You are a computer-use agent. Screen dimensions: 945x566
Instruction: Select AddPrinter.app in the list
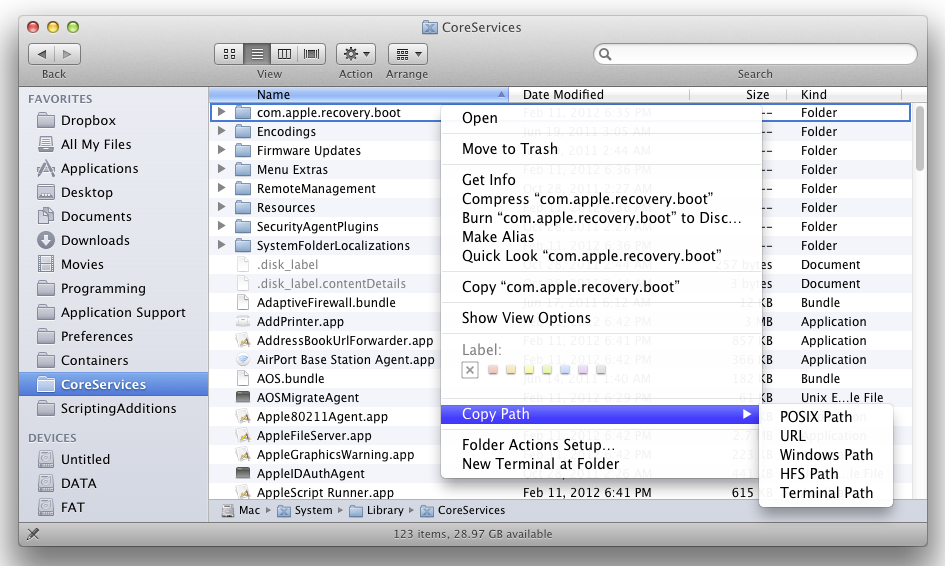(x=300, y=322)
